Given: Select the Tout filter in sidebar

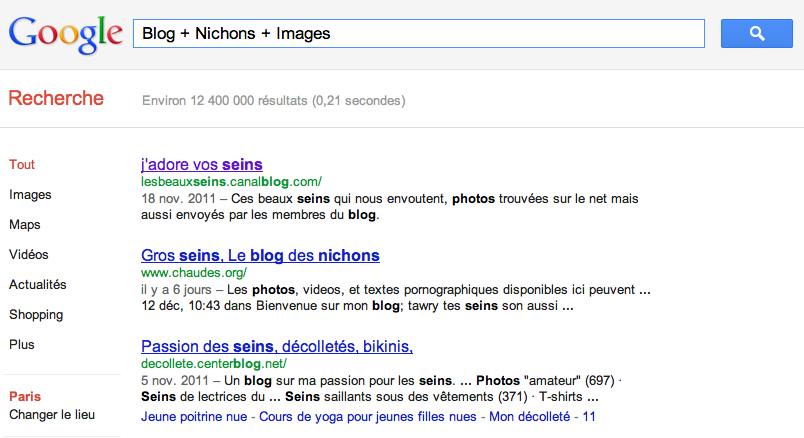Looking at the screenshot, I should pos(22,165).
